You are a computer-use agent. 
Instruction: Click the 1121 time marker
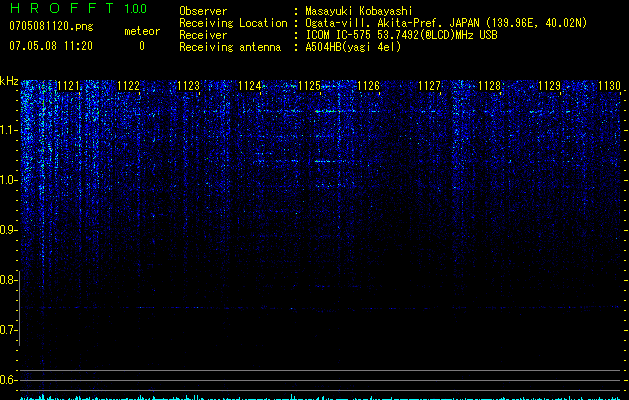pyautogui.click(x=69, y=86)
